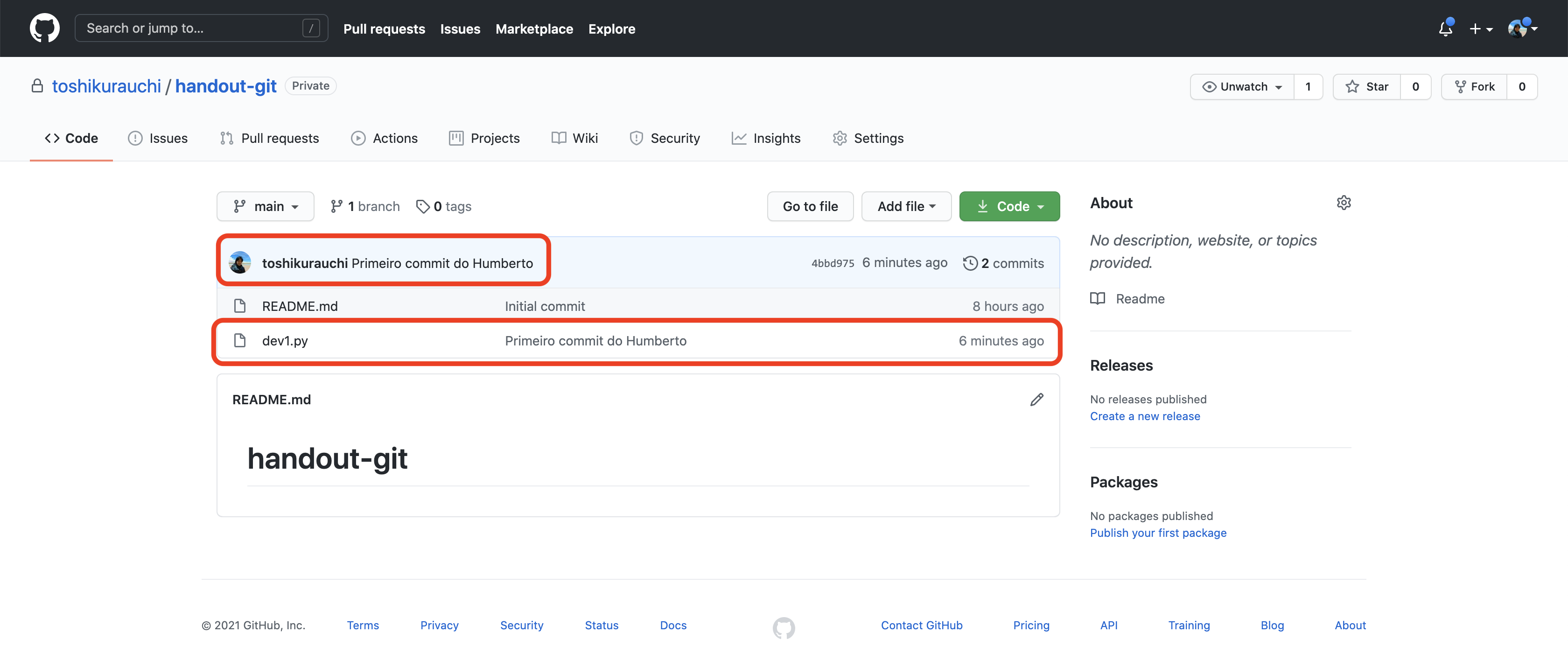Open Marketplace in top navigation
This screenshot has width=1568, height=661.
coord(534,28)
